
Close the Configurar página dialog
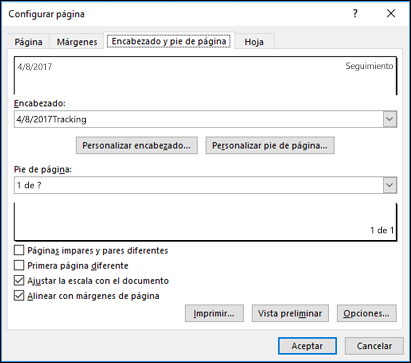point(391,13)
